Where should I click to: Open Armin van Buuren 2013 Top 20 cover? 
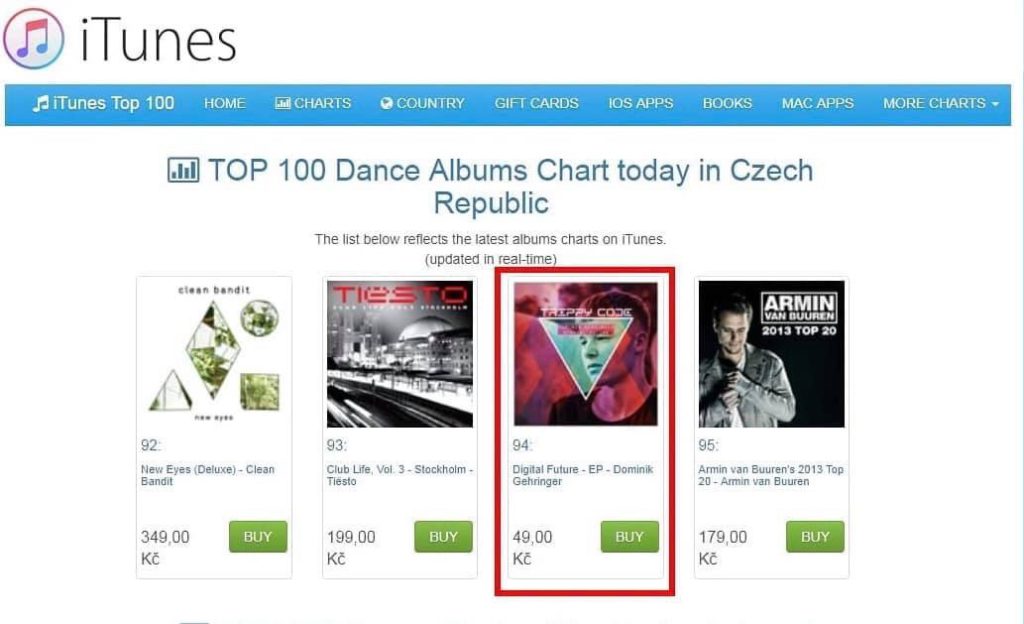point(772,354)
